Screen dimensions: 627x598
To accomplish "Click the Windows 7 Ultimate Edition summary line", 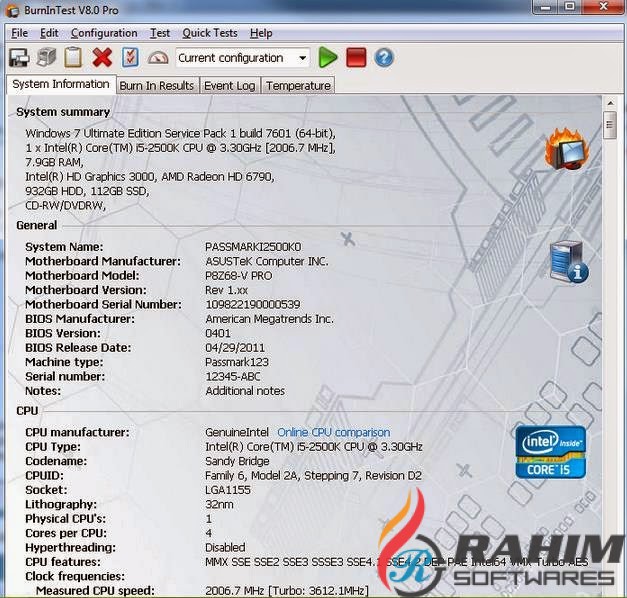I will [x=181, y=133].
